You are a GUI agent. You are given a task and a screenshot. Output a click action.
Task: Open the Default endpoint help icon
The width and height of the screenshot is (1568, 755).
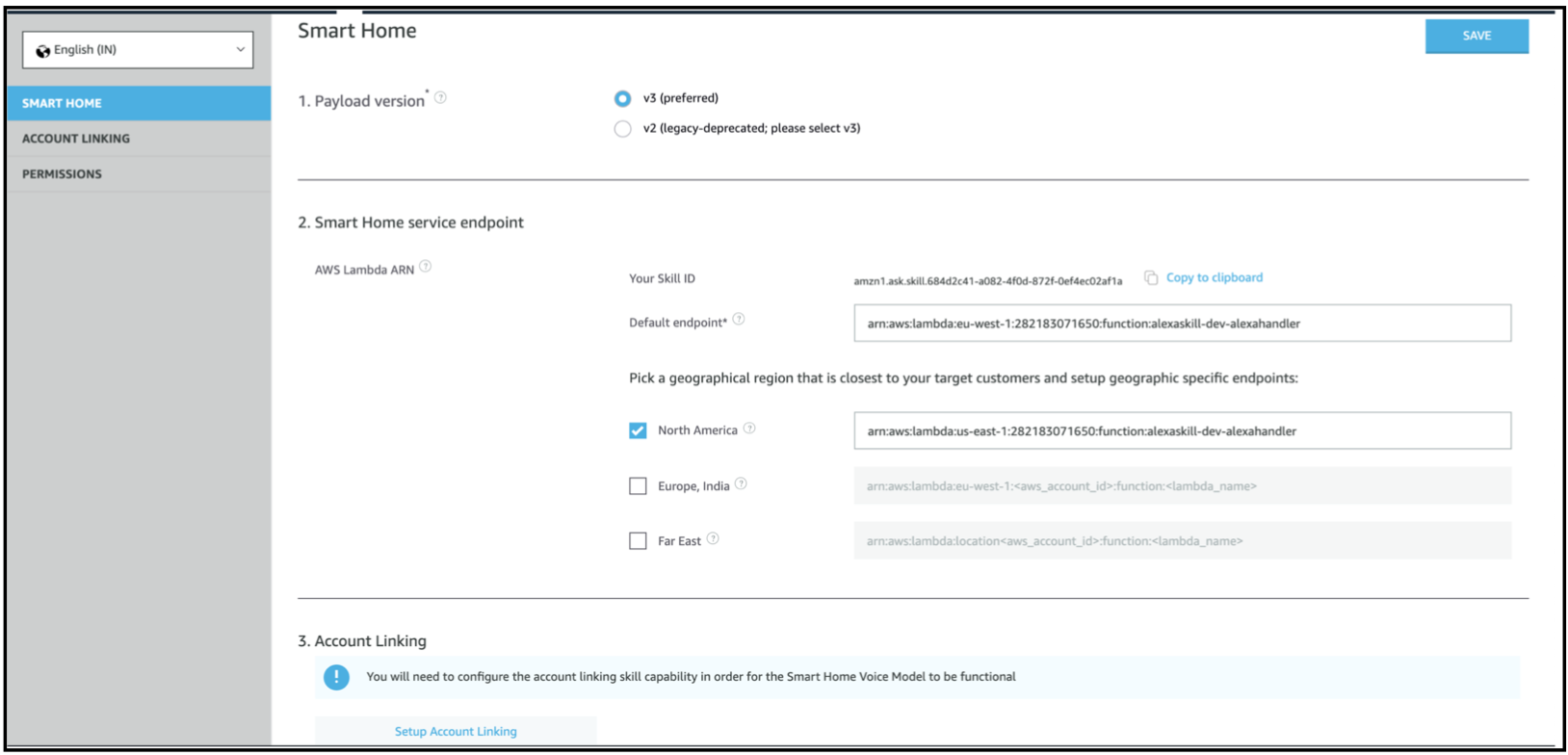pos(739,319)
